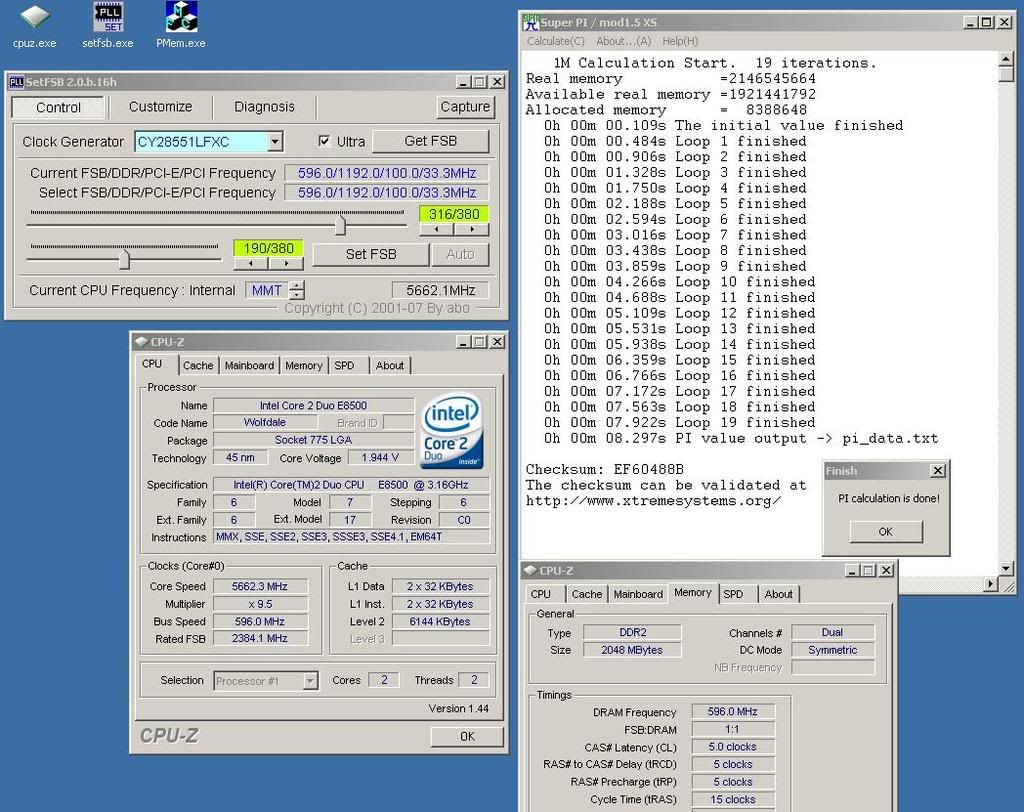Open the SPD tab in CPU-Z CPU window
This screenshot has width=1024, height=812.
click(x=344, y=366)
